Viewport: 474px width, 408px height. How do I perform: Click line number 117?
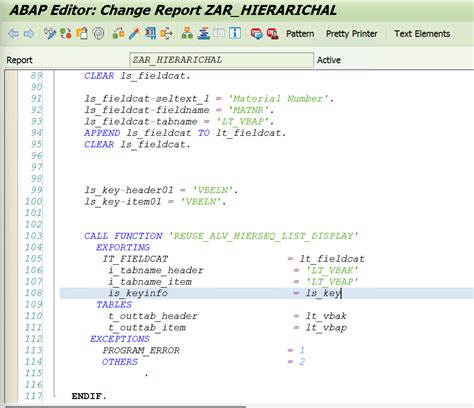pos(33,396)
